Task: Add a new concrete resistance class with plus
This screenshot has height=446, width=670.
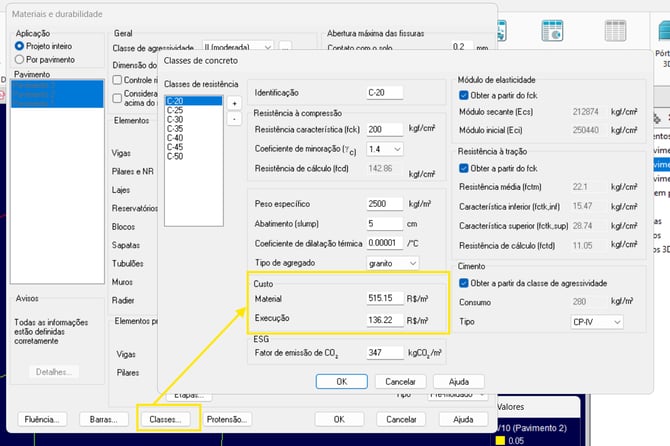Action: click(x=234, y=103)
